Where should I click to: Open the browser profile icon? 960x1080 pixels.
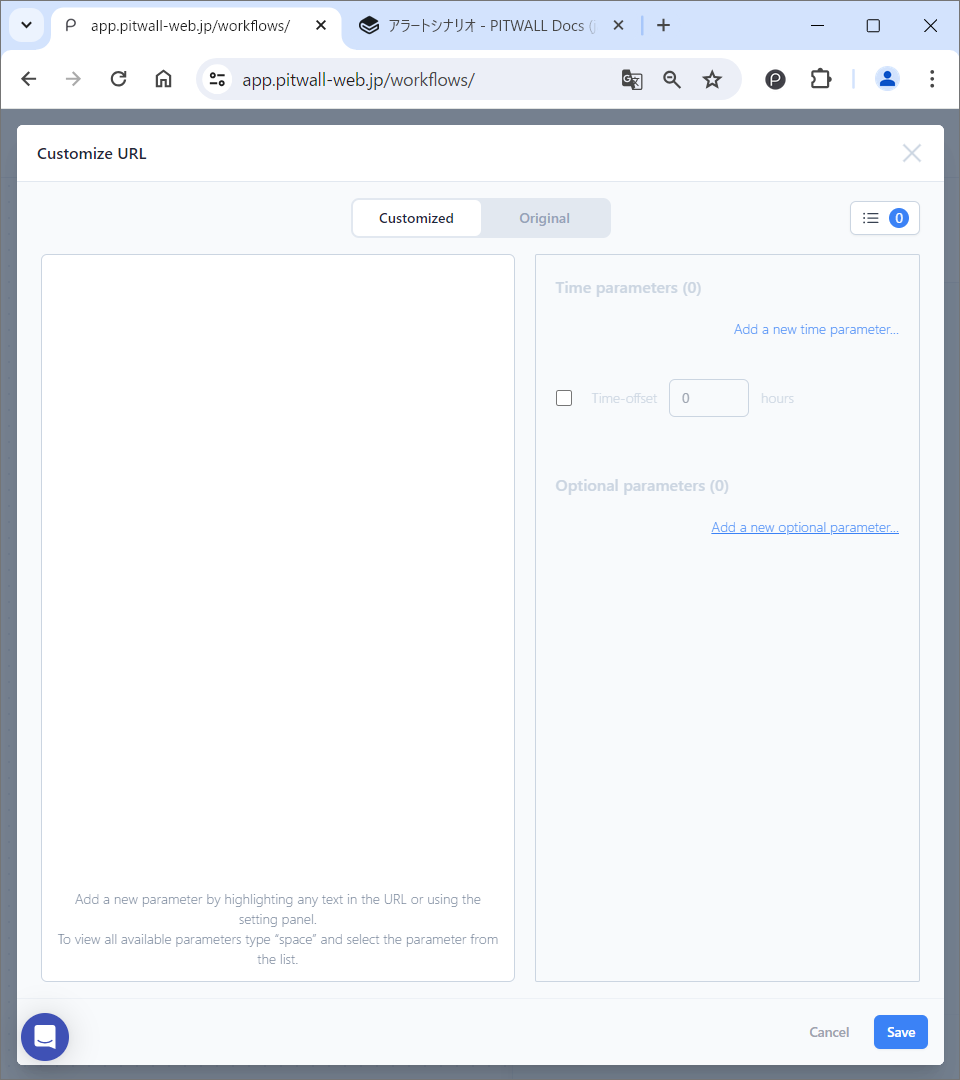coord(887,79)
